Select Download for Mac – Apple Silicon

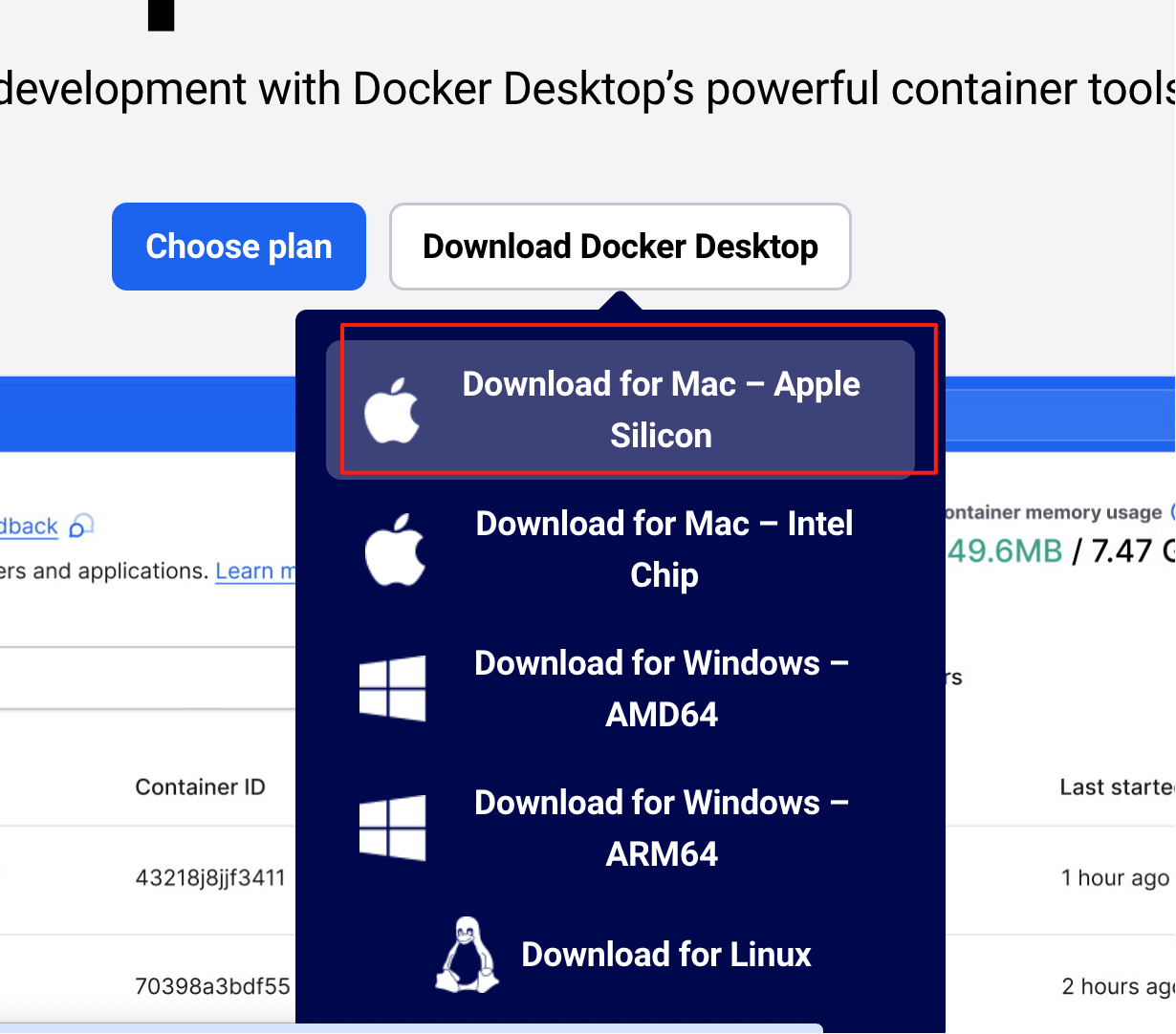pos(621,409)
